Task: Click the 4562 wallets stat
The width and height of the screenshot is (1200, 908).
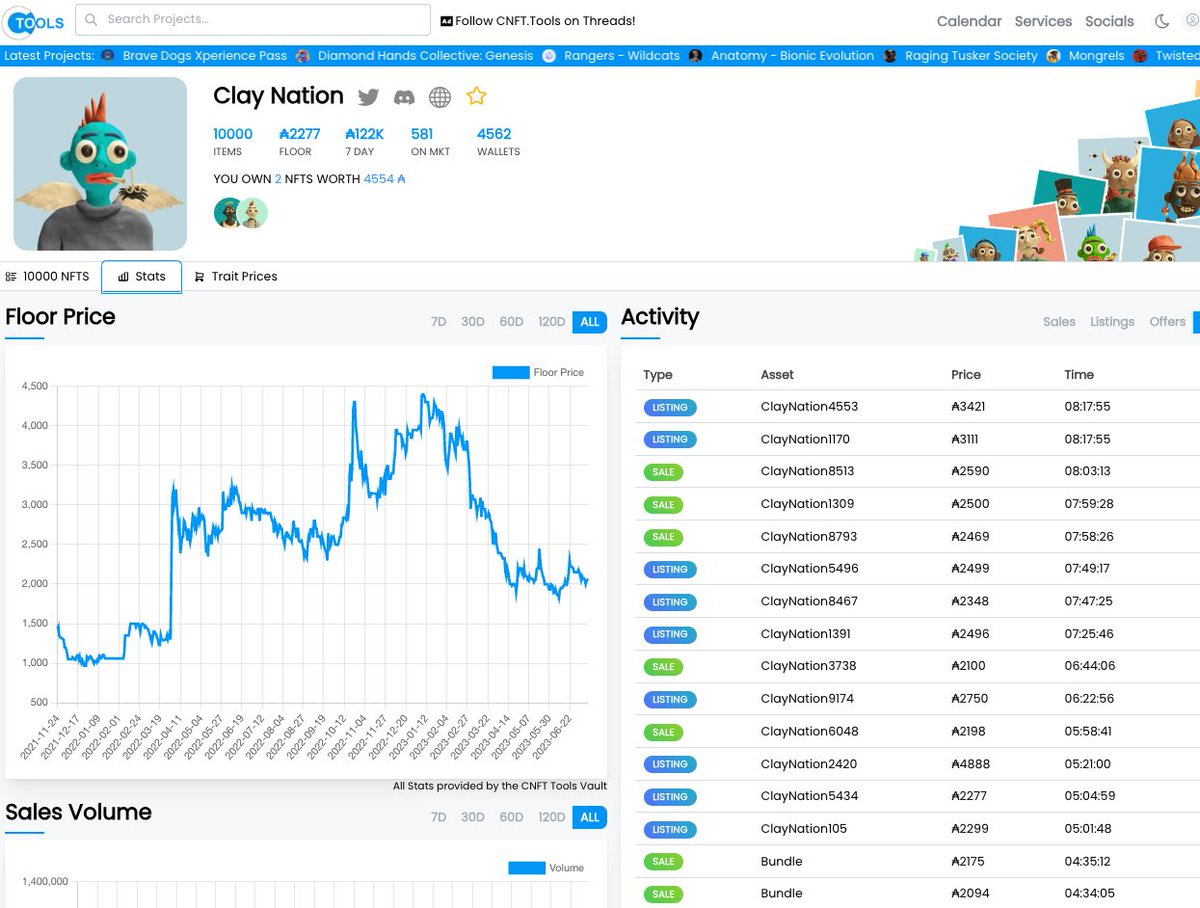Action: [494, 134]
